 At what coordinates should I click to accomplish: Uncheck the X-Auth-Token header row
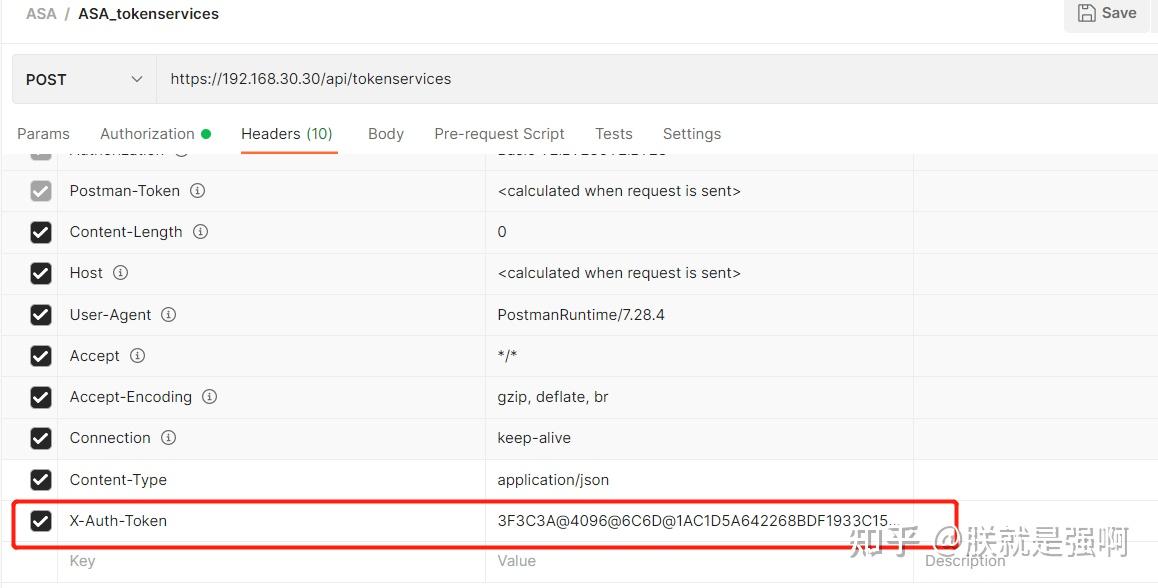[x=41, y=520]
